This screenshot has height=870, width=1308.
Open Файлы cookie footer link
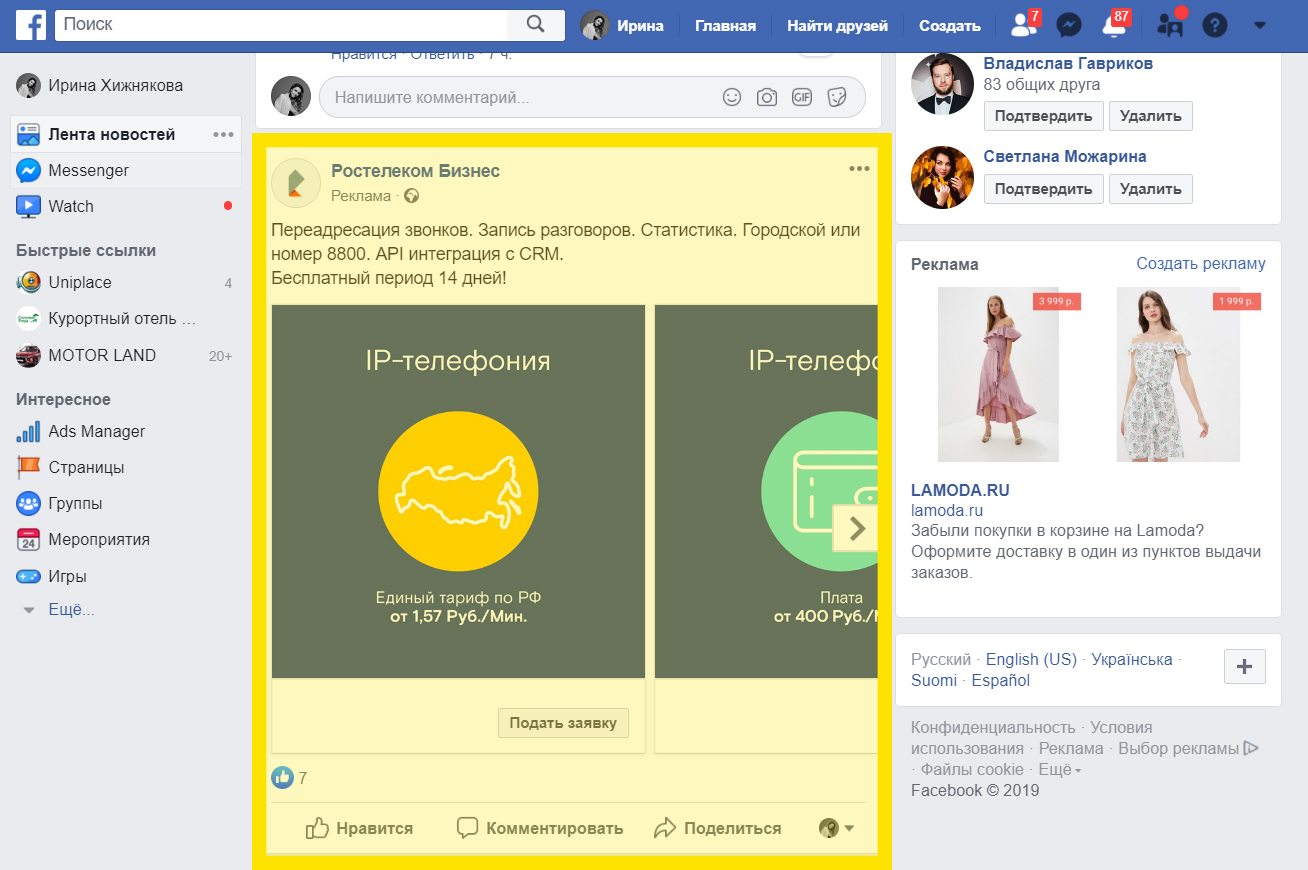[972, 770]
